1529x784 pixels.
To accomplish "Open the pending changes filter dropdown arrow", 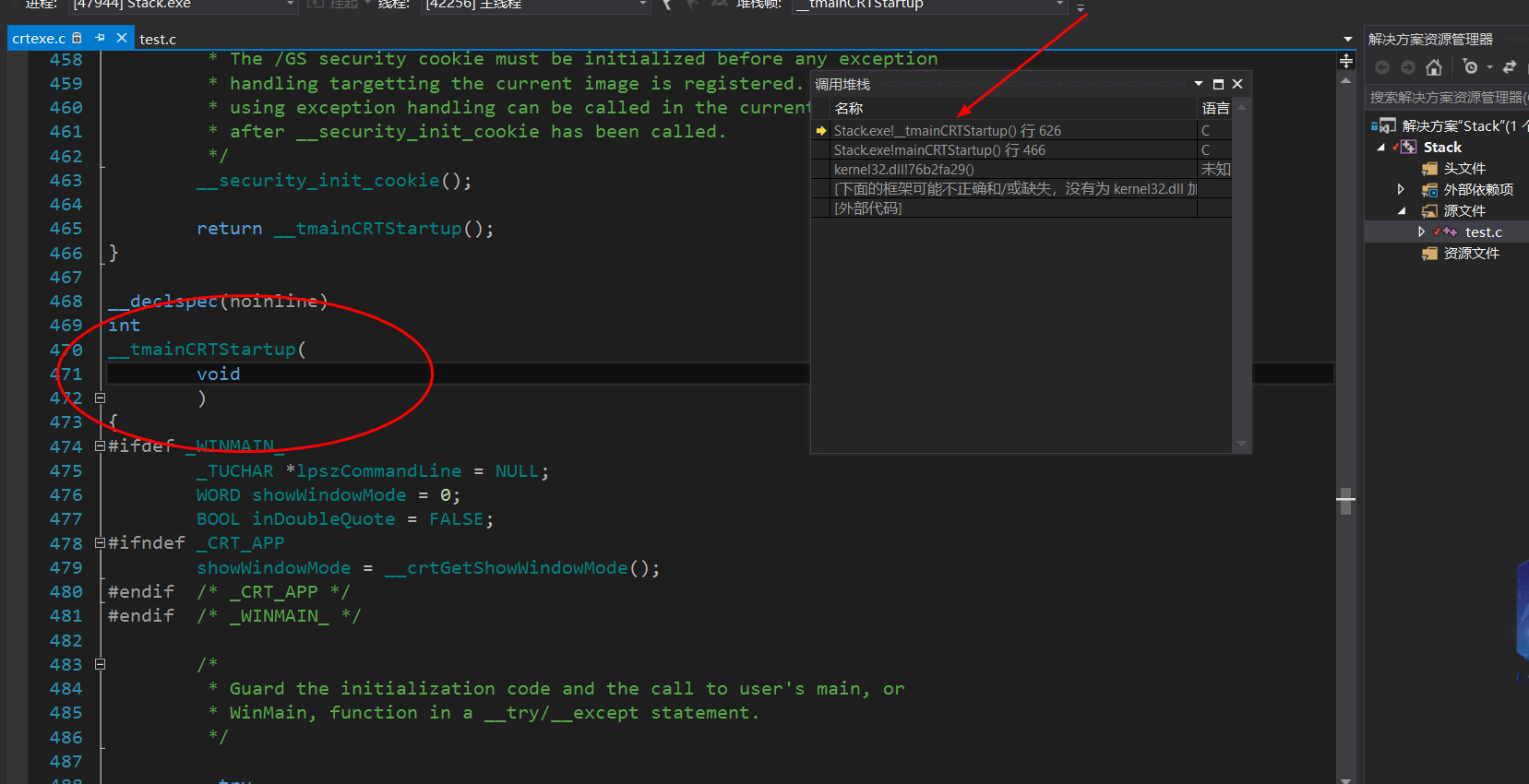I will pyautogui.click(x=1489, y=67).
